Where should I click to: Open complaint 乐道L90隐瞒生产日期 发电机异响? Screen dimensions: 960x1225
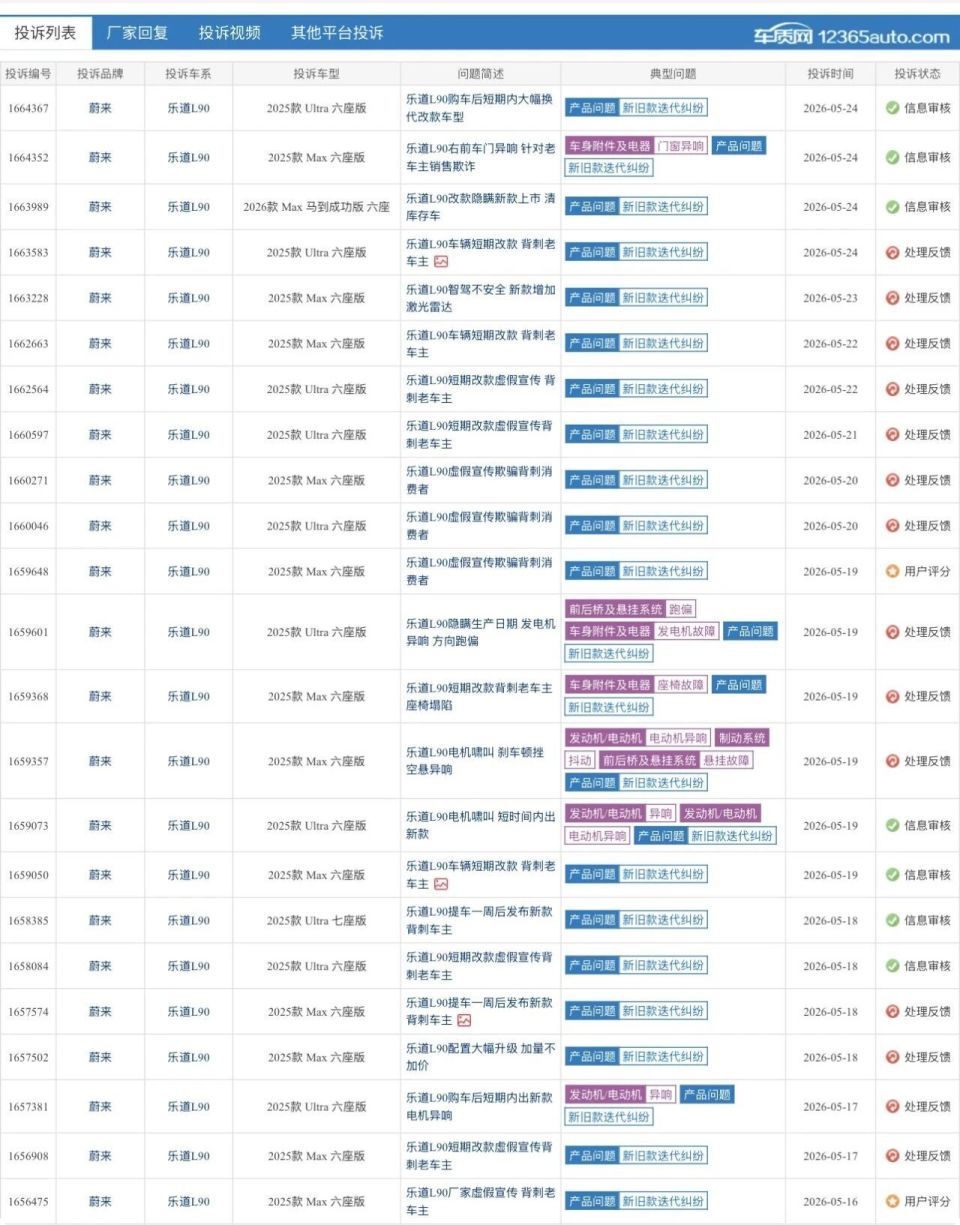(481, 632)
